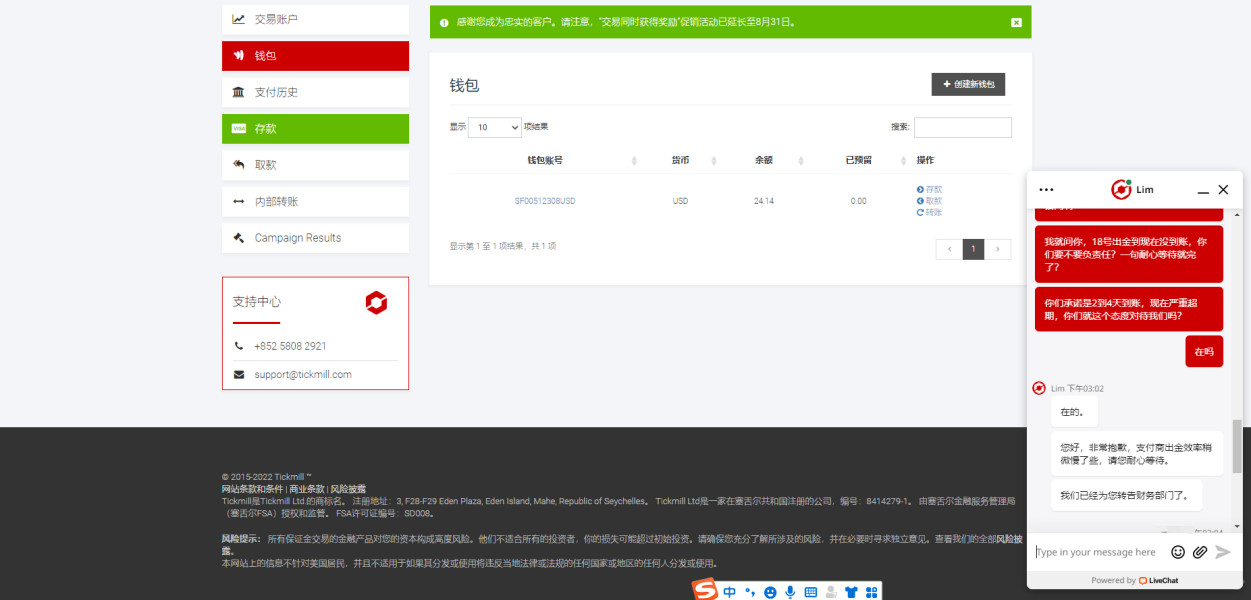Click the envelope icon beside support email
The image size is (1251, 600).
(x=239, y=375)
